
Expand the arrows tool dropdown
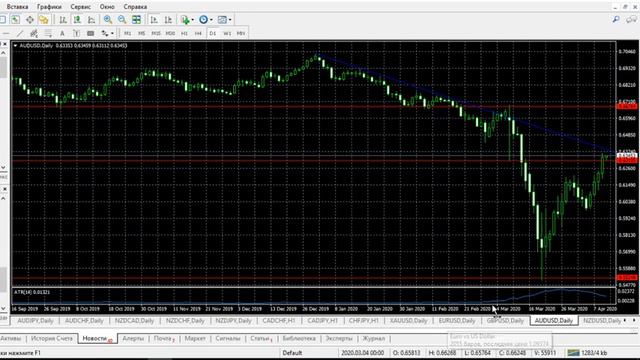[x=112, y=33]
